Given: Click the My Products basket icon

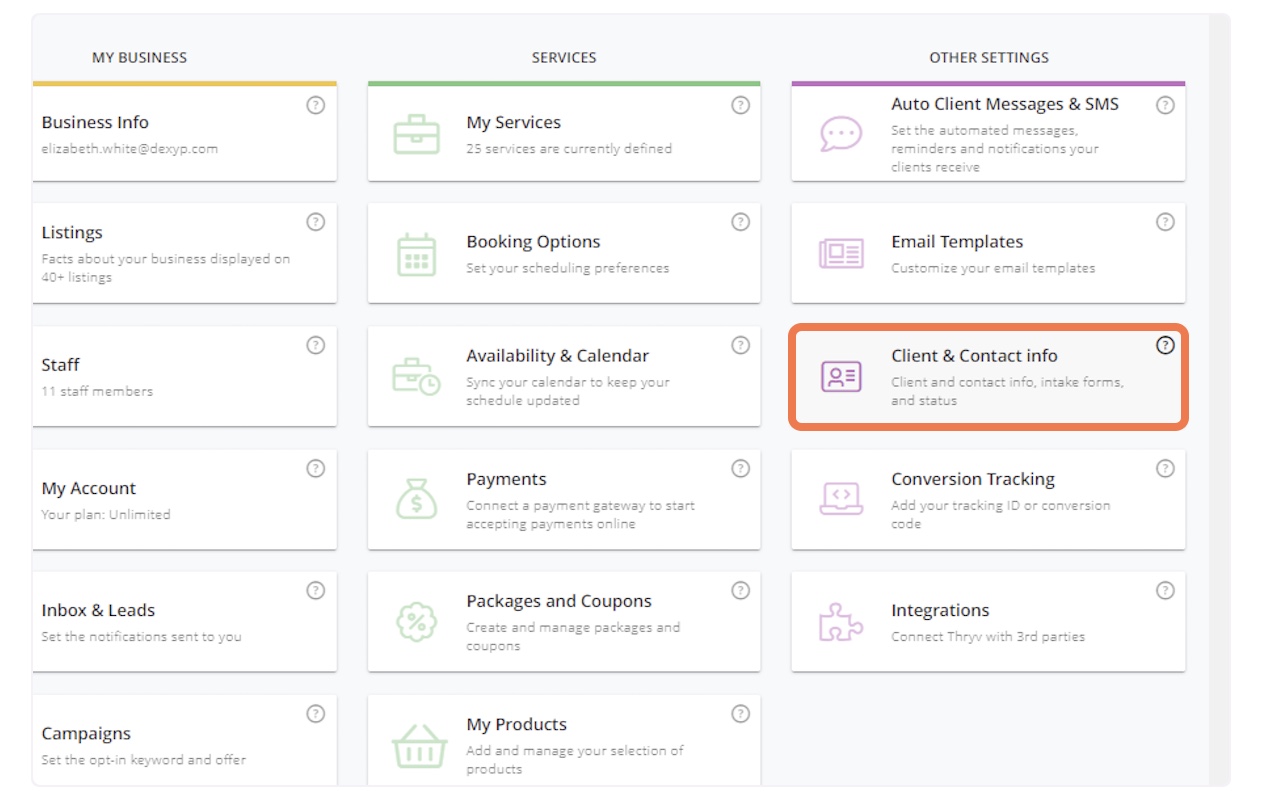Looking at the screenshot, I should (416, 745).
